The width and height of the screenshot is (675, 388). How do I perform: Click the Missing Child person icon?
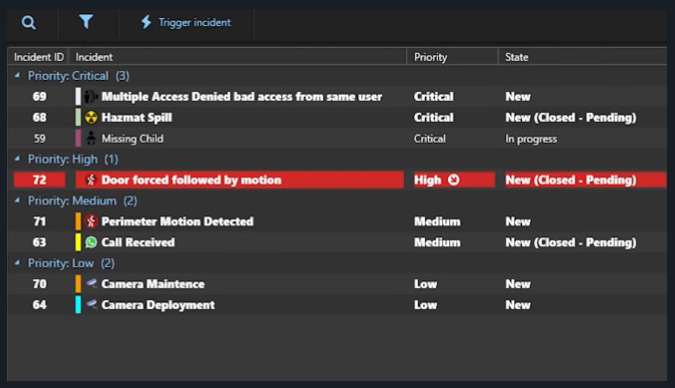click(91, 138)
